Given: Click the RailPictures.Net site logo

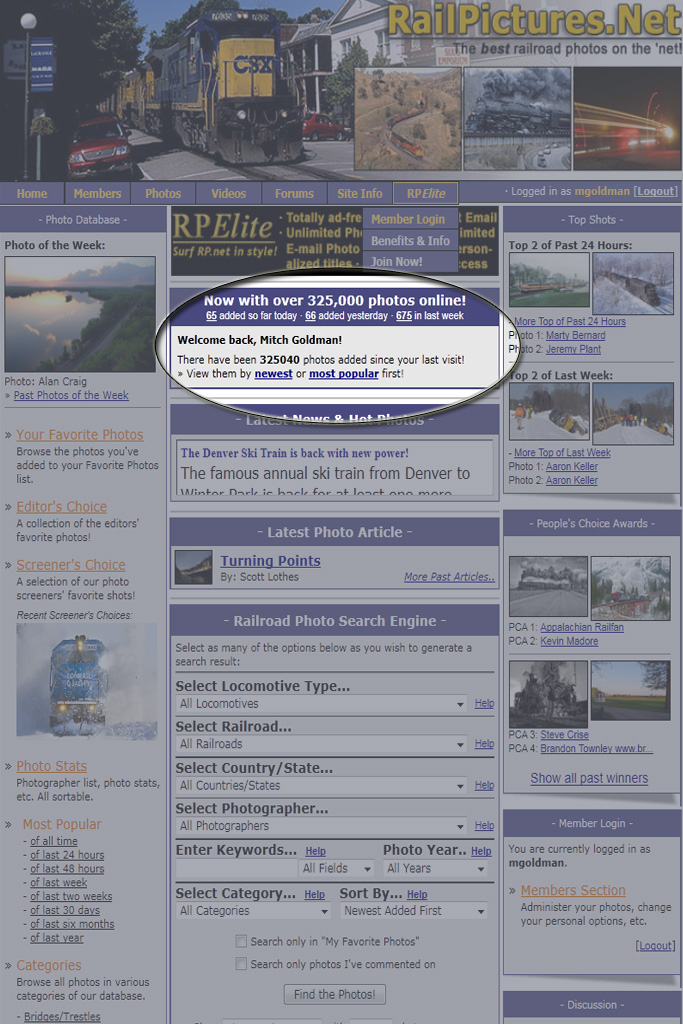Looking at the screenshot, I should (533, 20).
